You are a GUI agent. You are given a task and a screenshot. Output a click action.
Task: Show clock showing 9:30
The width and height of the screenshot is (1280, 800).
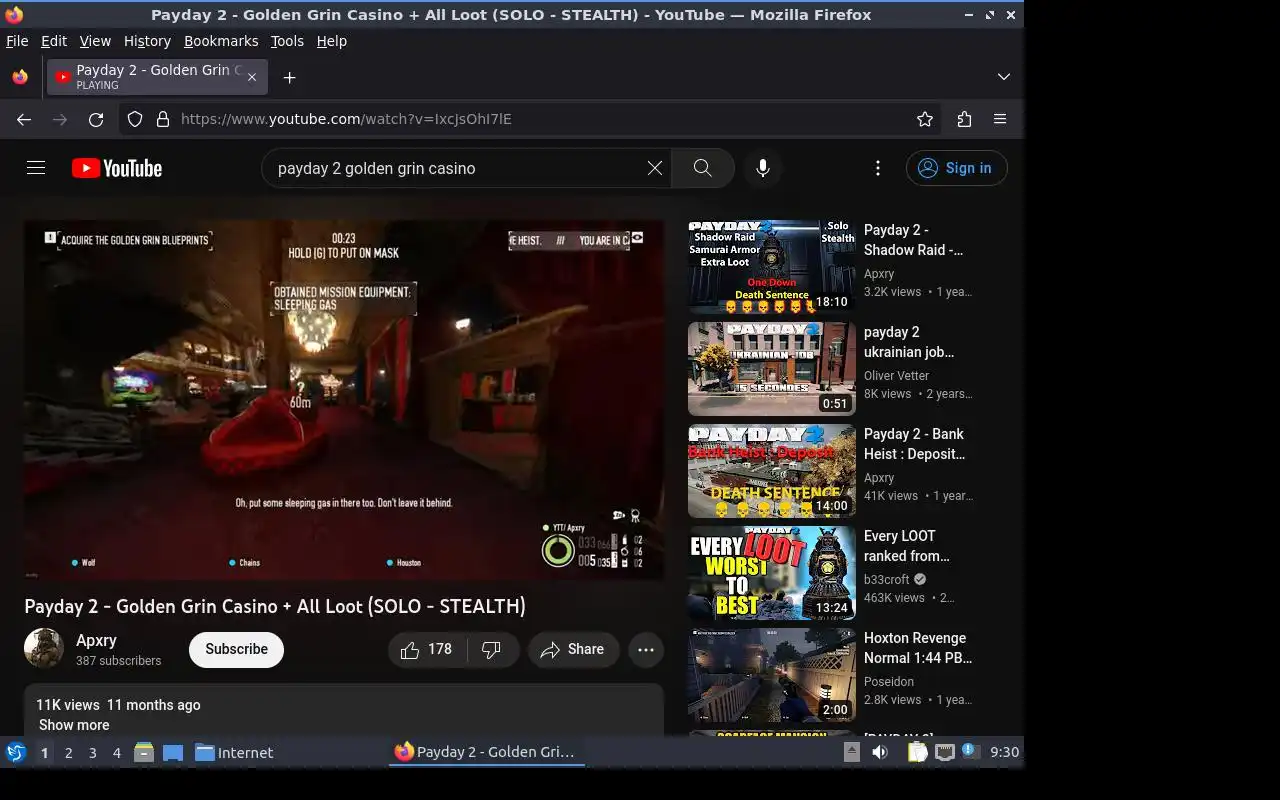coord(1004,752)
